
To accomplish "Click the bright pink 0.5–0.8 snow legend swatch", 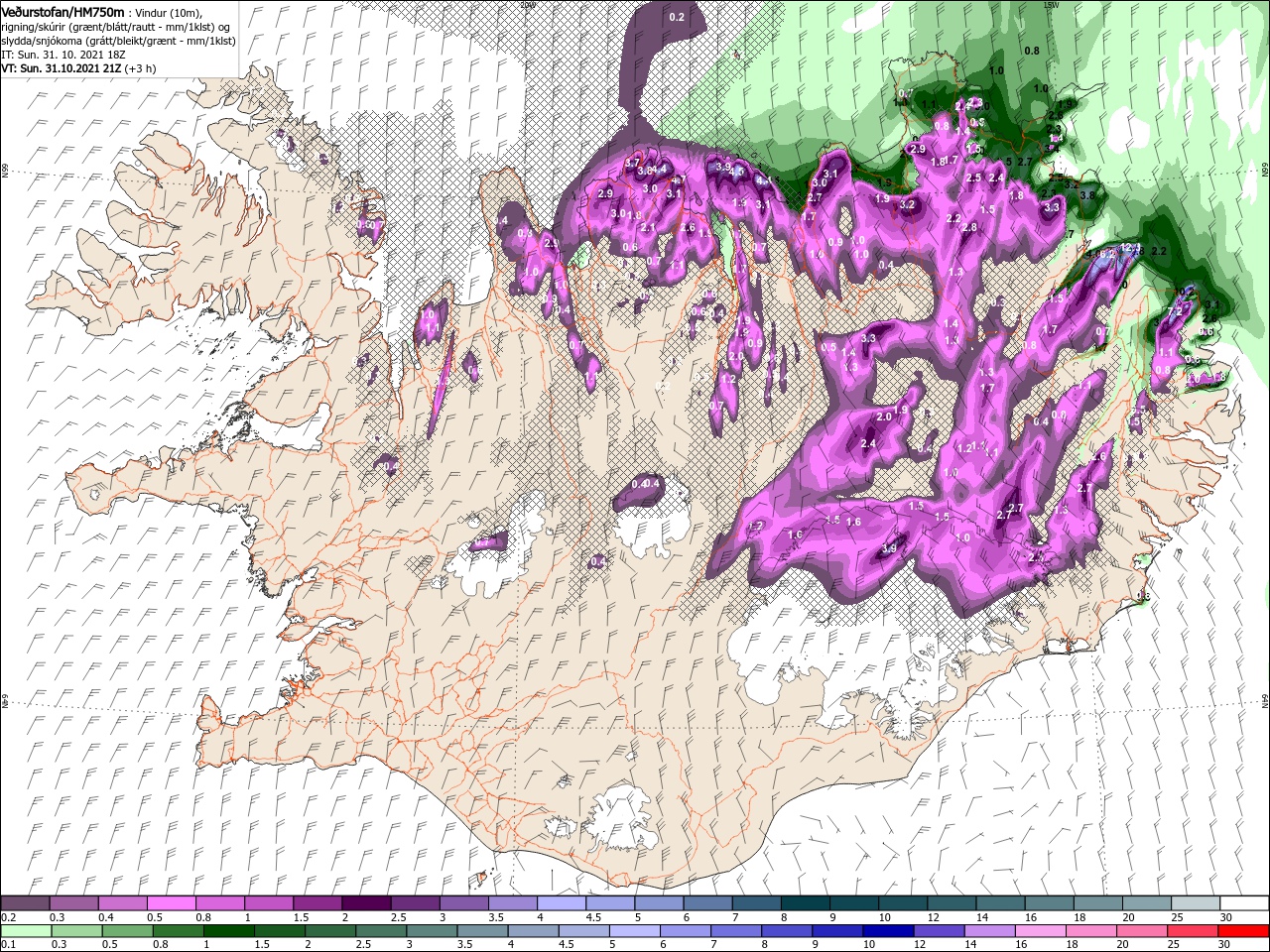I will click(x=172, y=904).
